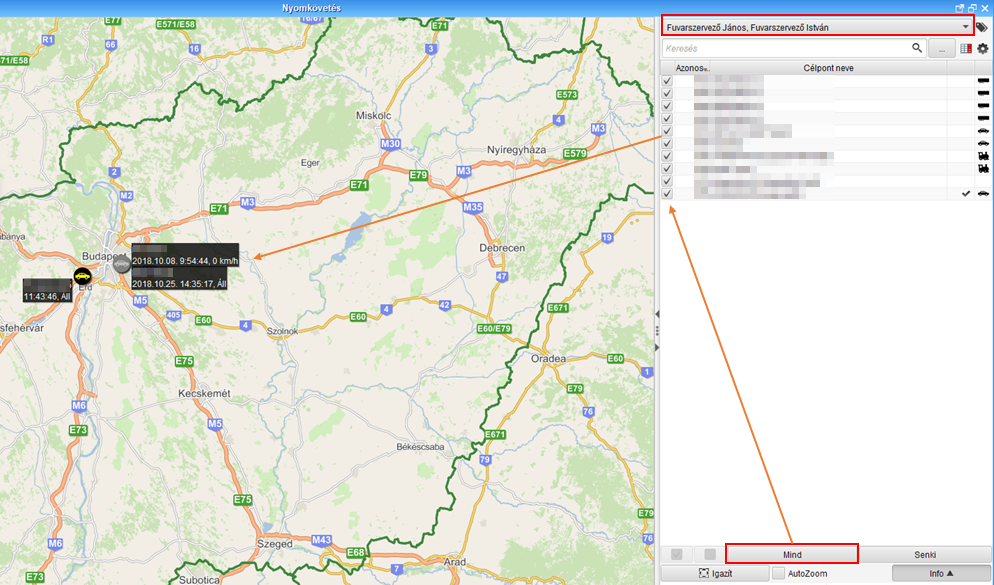This screenshot has height=585, width=994.
Task: Open the settings gear in the list panel
Action: (982, 48)
